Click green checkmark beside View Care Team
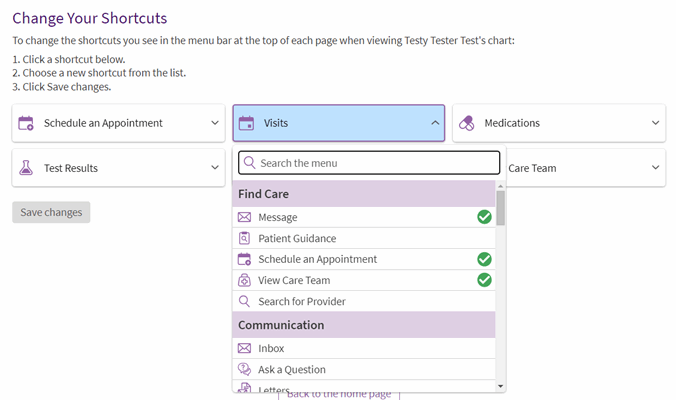This screenshot has width=676, height=400. pyautogui.click(x=484, y=280)
